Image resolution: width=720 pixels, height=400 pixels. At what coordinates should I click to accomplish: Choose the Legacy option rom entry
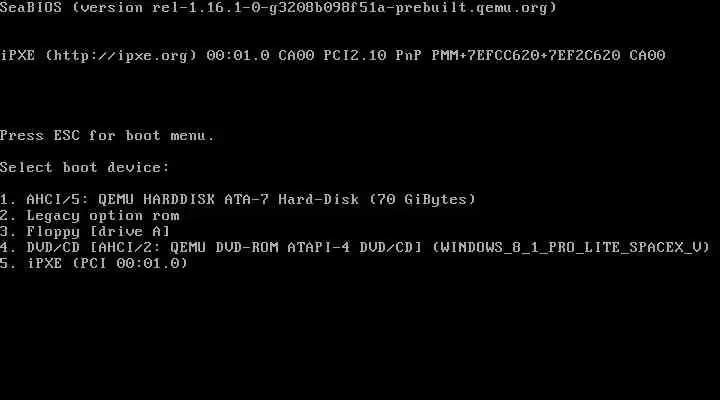(x=90, y=215)
